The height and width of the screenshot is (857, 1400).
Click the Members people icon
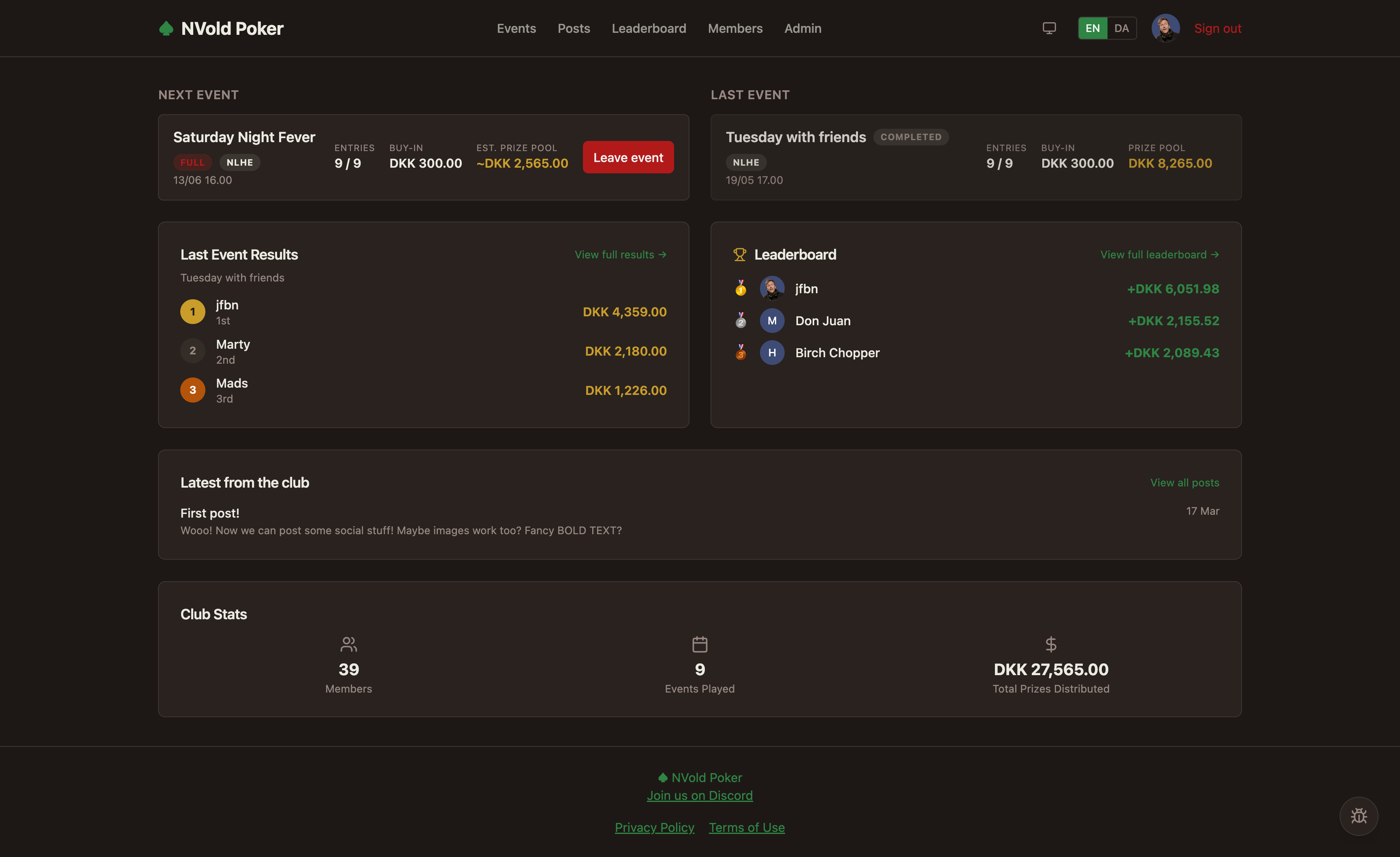(x=348, y=644)
